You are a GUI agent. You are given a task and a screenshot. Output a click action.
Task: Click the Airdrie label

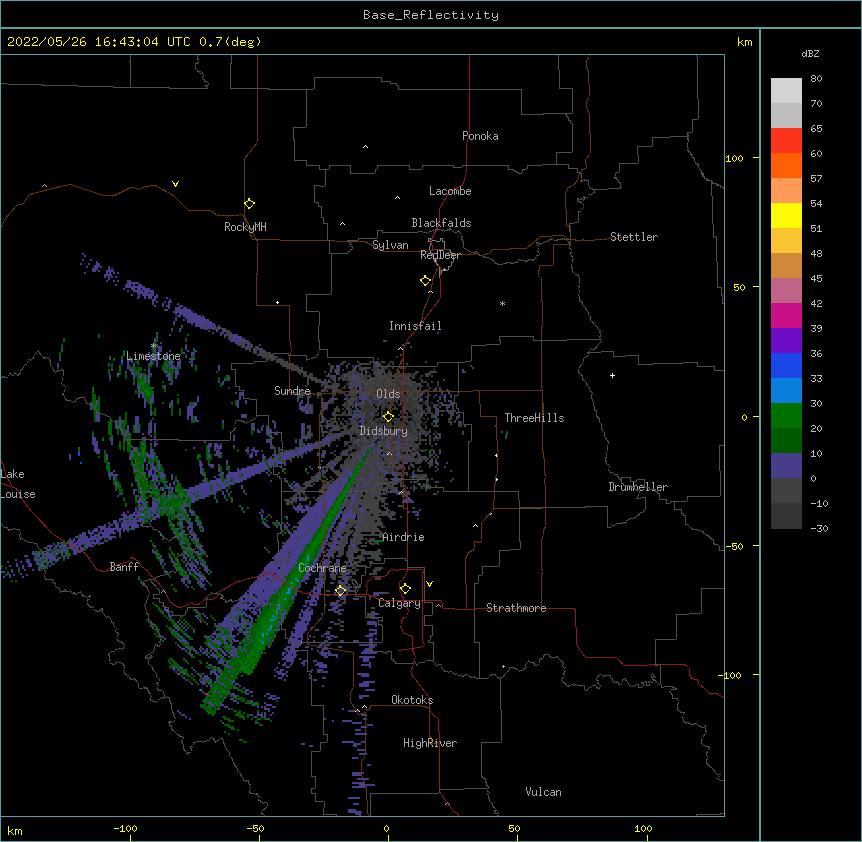[x=404, y=537]
